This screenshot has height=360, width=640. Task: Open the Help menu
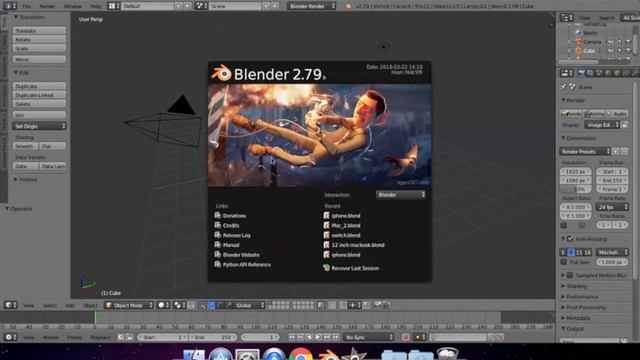[96, 6]
